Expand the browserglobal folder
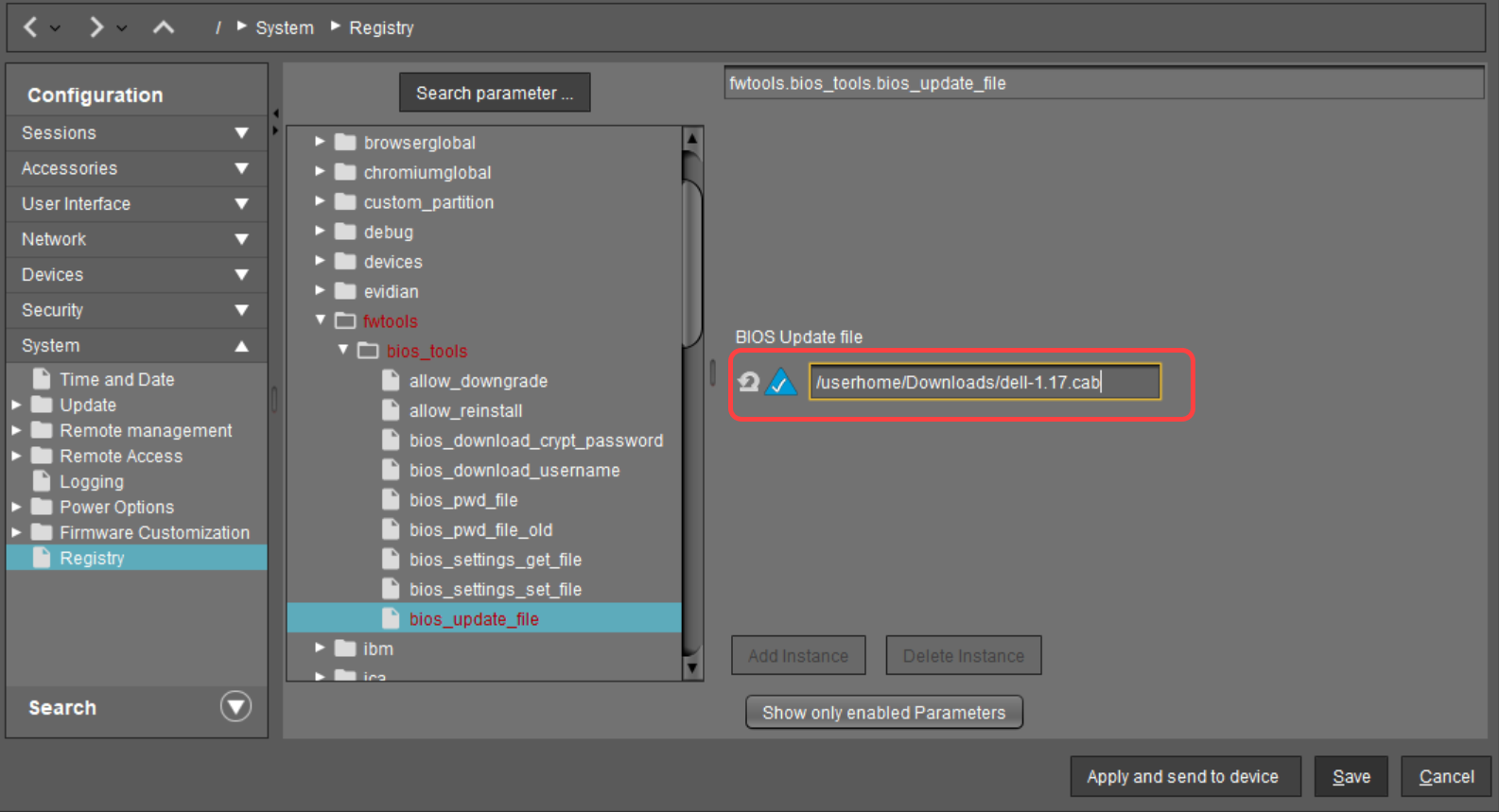This screenshot has height=812, width=1499. (x=320, y=142)
